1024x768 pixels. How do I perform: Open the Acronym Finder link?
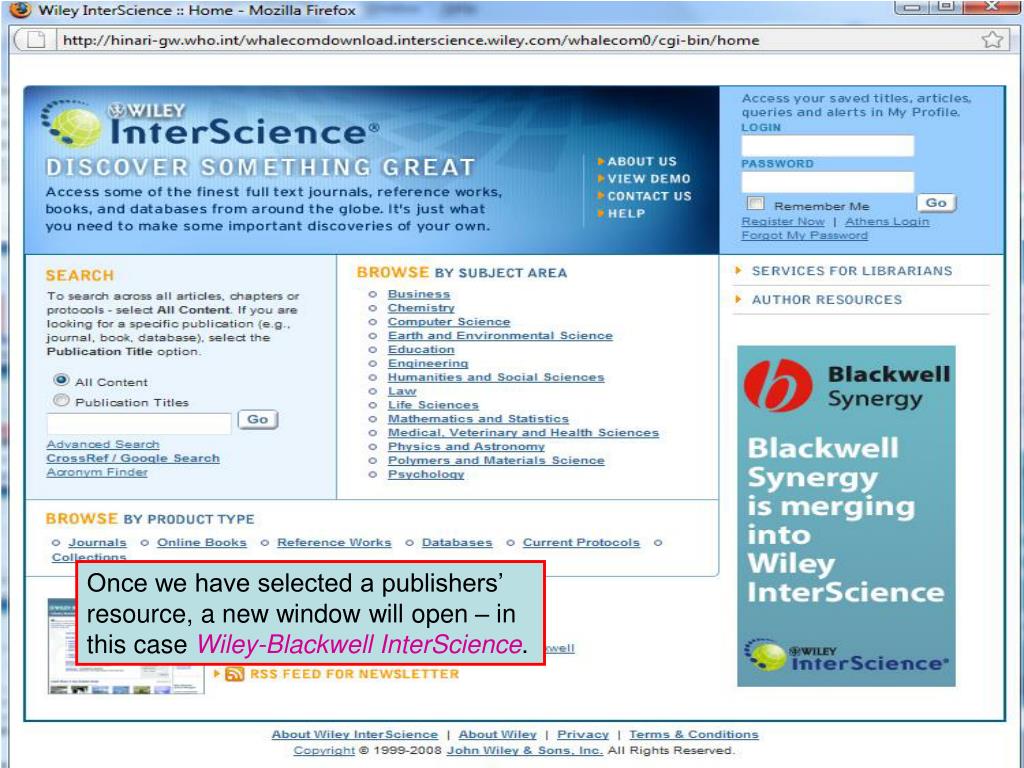(x=97, y=472)
